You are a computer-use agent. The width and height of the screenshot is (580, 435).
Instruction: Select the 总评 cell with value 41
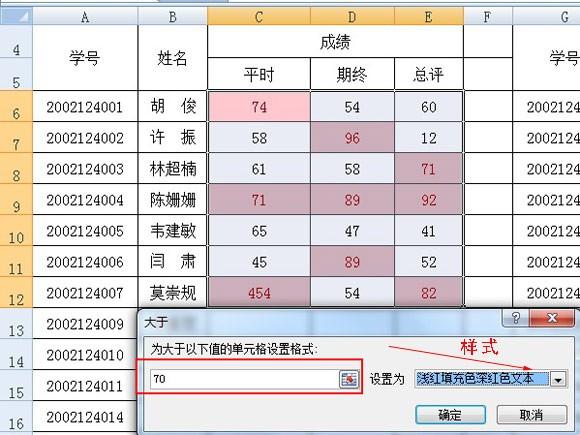tap(429, 231)
